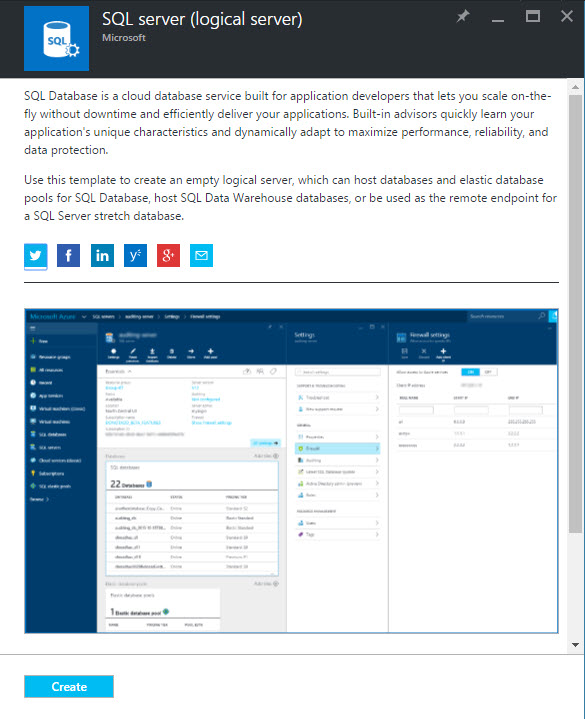Image resolution: width=585 pixels, height=719 pixels.
Task: Close the SQL server blade
Action: 567,17
